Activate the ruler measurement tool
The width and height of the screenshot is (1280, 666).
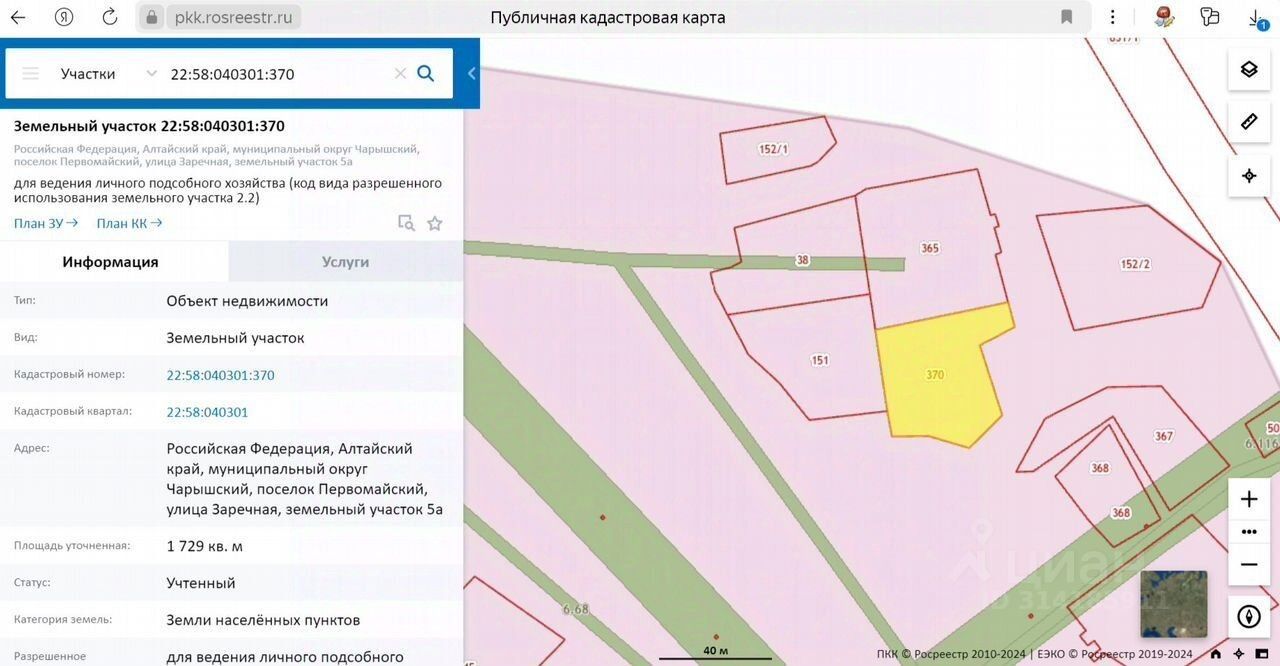[1249, 122]
